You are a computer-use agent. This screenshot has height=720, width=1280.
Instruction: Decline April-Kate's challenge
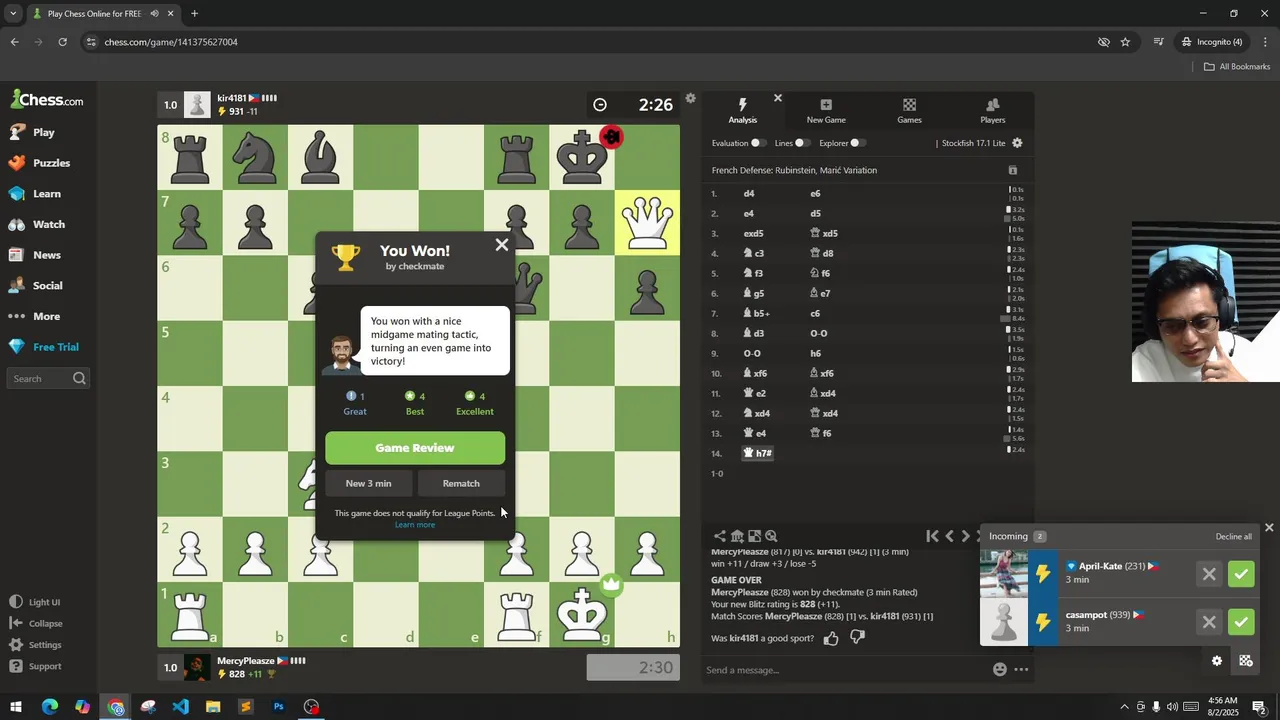(1209, 574)
